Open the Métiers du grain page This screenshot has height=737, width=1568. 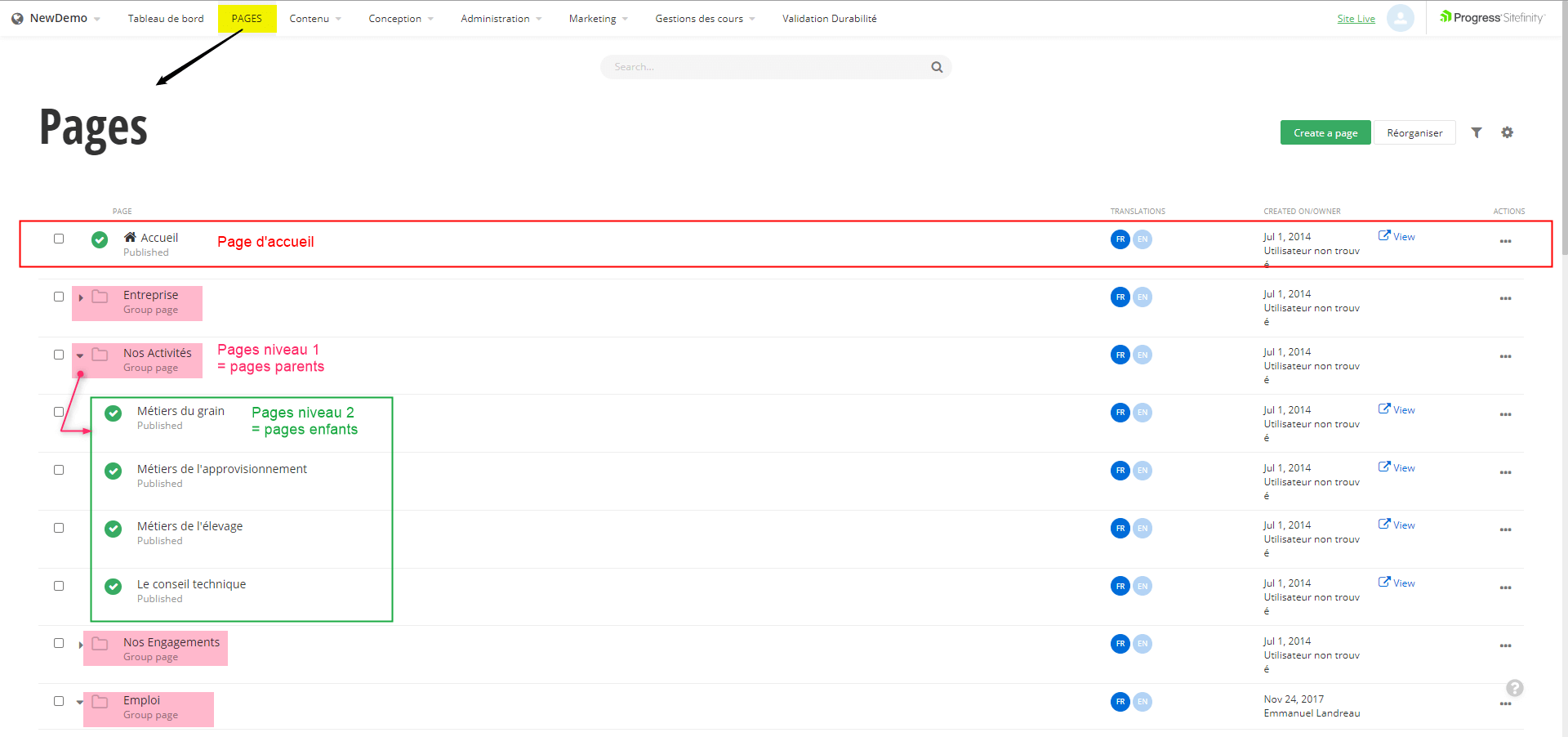(180, 411)
